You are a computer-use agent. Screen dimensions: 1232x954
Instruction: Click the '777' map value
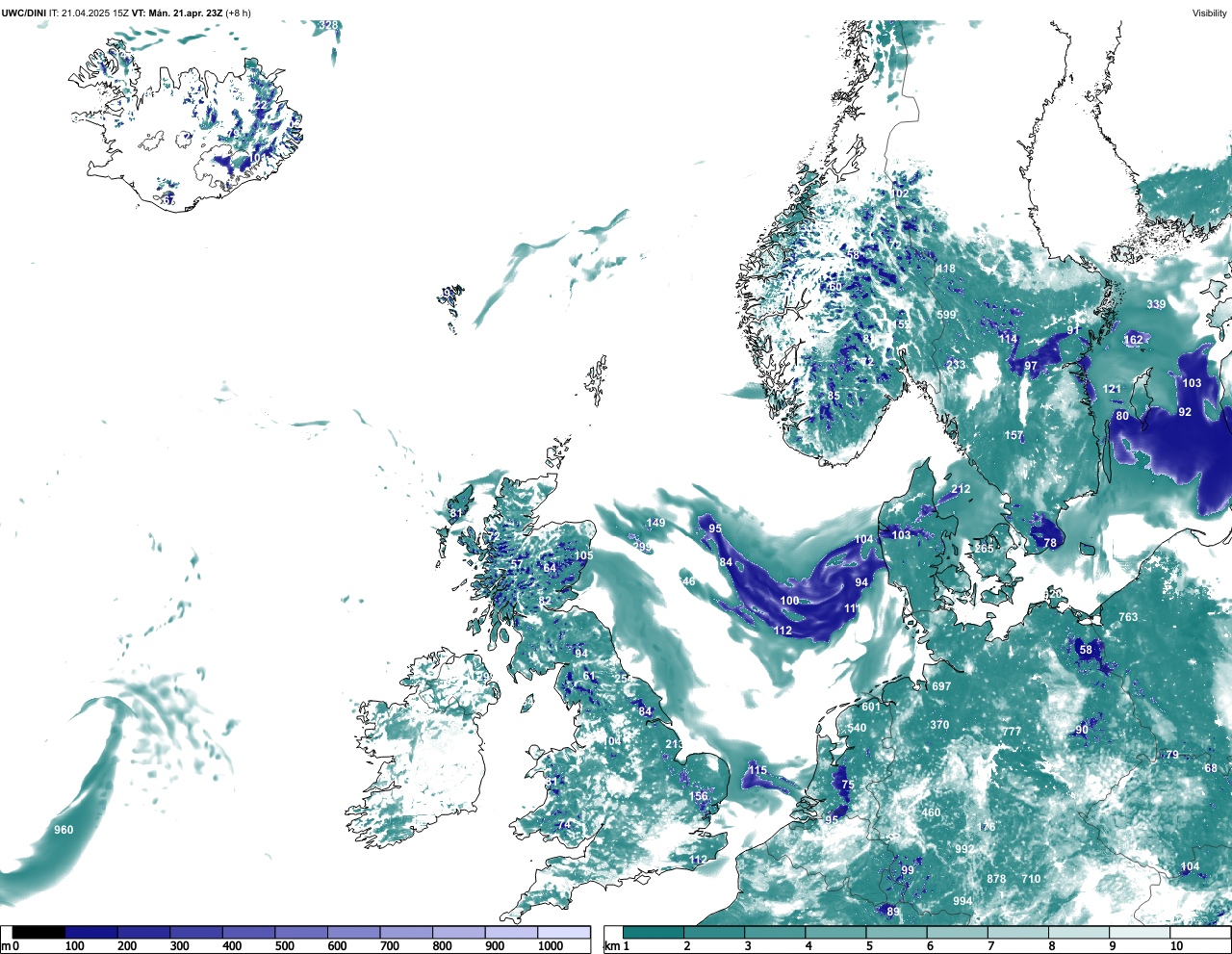(1011, 732)
